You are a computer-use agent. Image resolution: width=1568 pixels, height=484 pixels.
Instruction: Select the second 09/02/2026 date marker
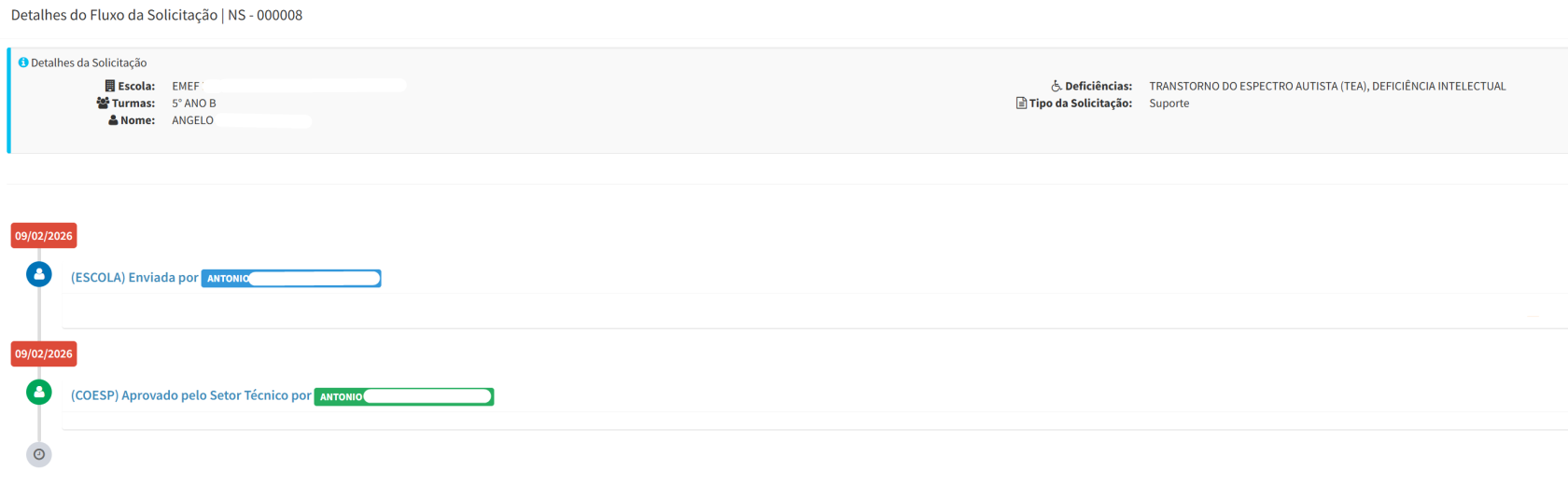[x=44, y=354]
